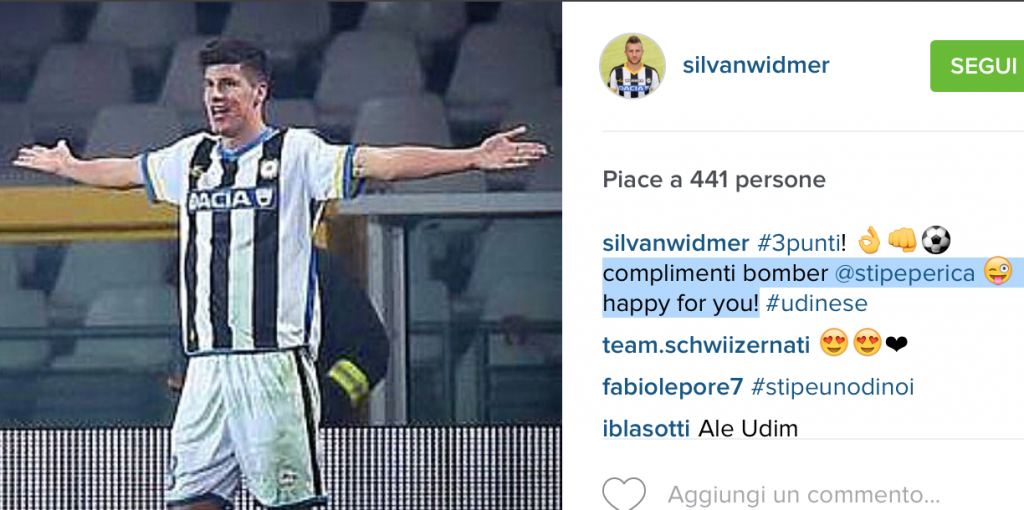Click the footballer photo of the post
Image resolution: width=1024 pixels, height=510 pixels.
281,256
